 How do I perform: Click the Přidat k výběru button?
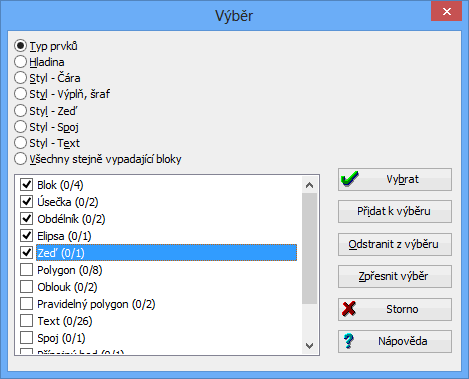click(395, 211)
